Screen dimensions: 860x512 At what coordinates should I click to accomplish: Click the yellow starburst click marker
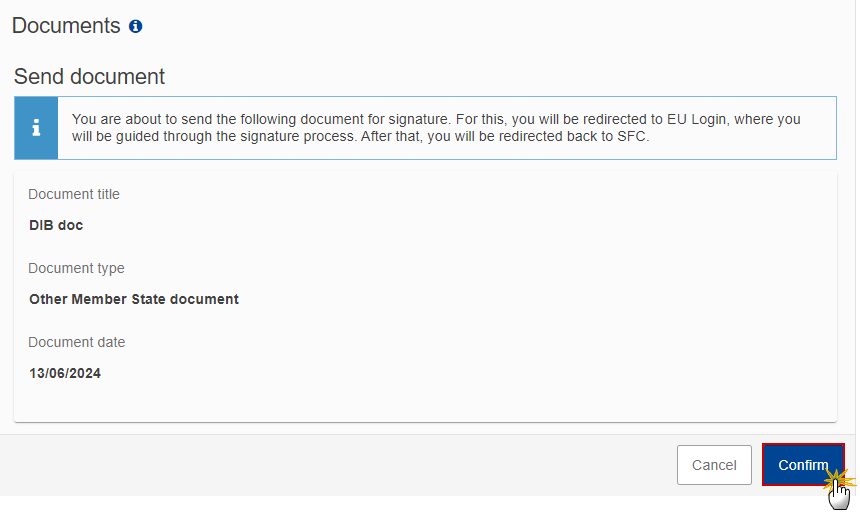(x=838, y=479)
